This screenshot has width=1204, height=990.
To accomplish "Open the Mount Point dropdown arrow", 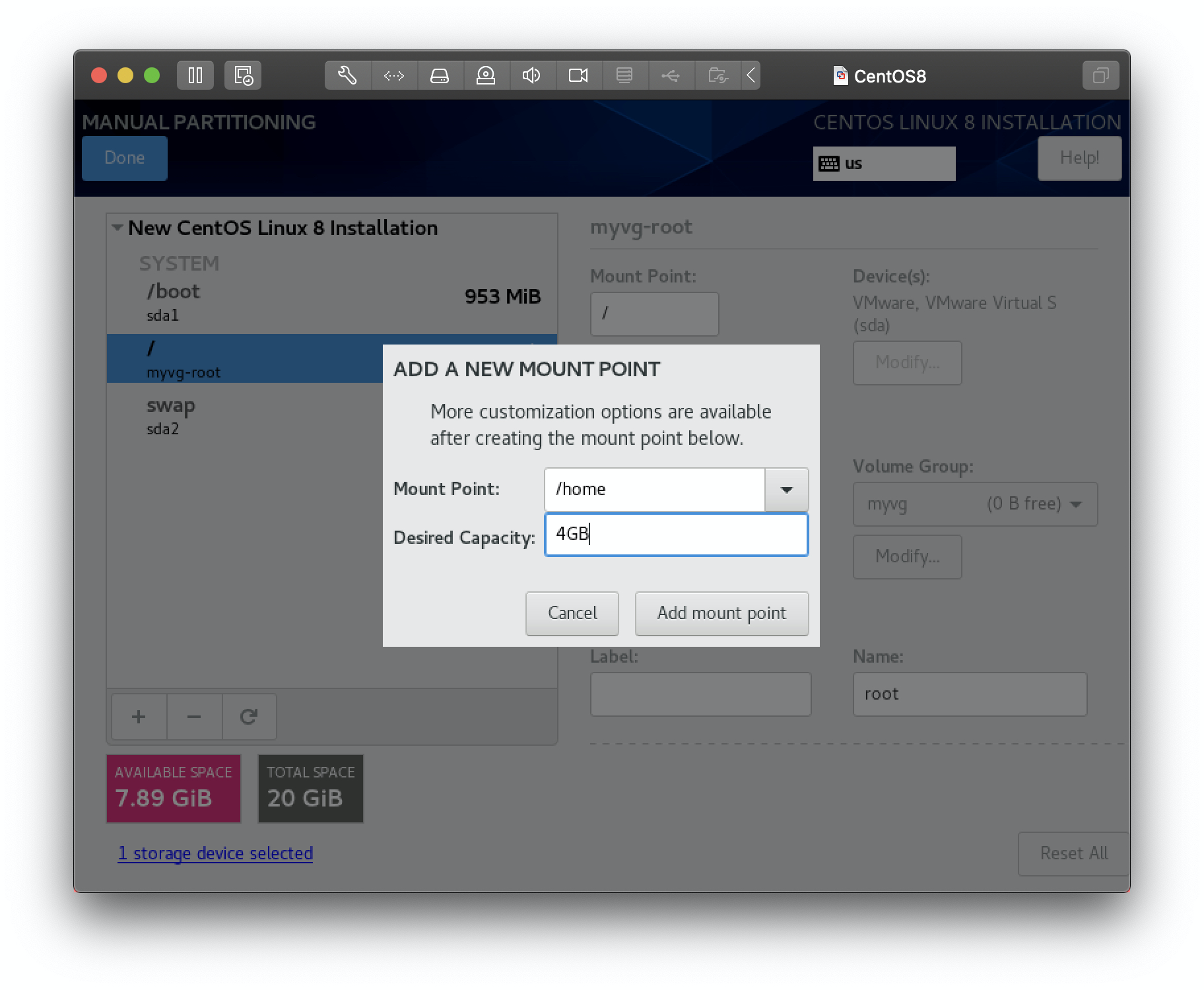I will (x=786, y=489).
